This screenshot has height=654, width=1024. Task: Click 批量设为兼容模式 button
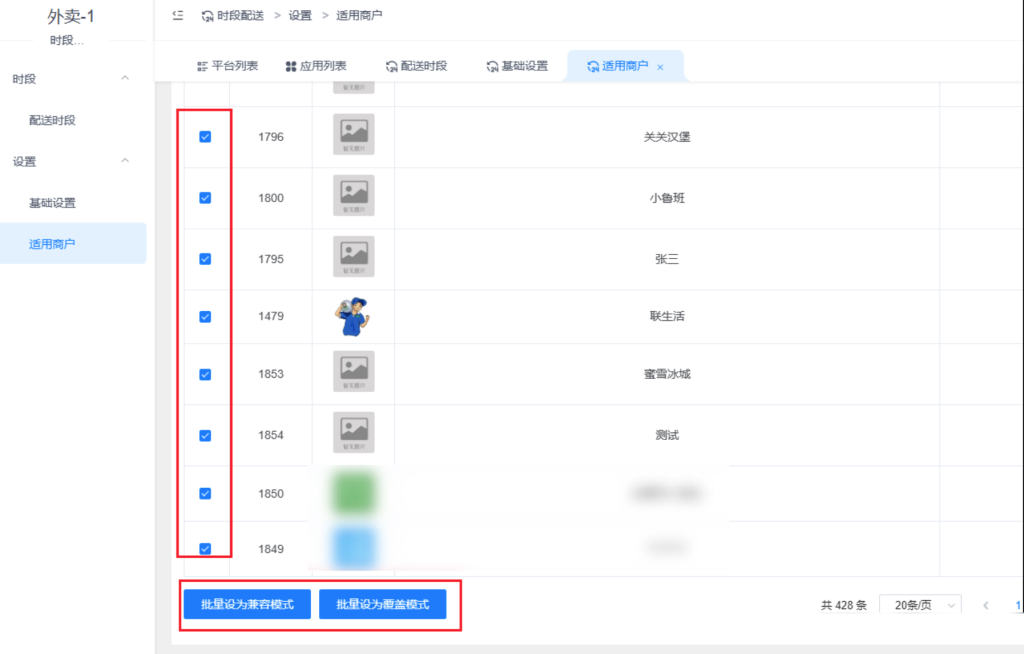[x=247, y=605]
